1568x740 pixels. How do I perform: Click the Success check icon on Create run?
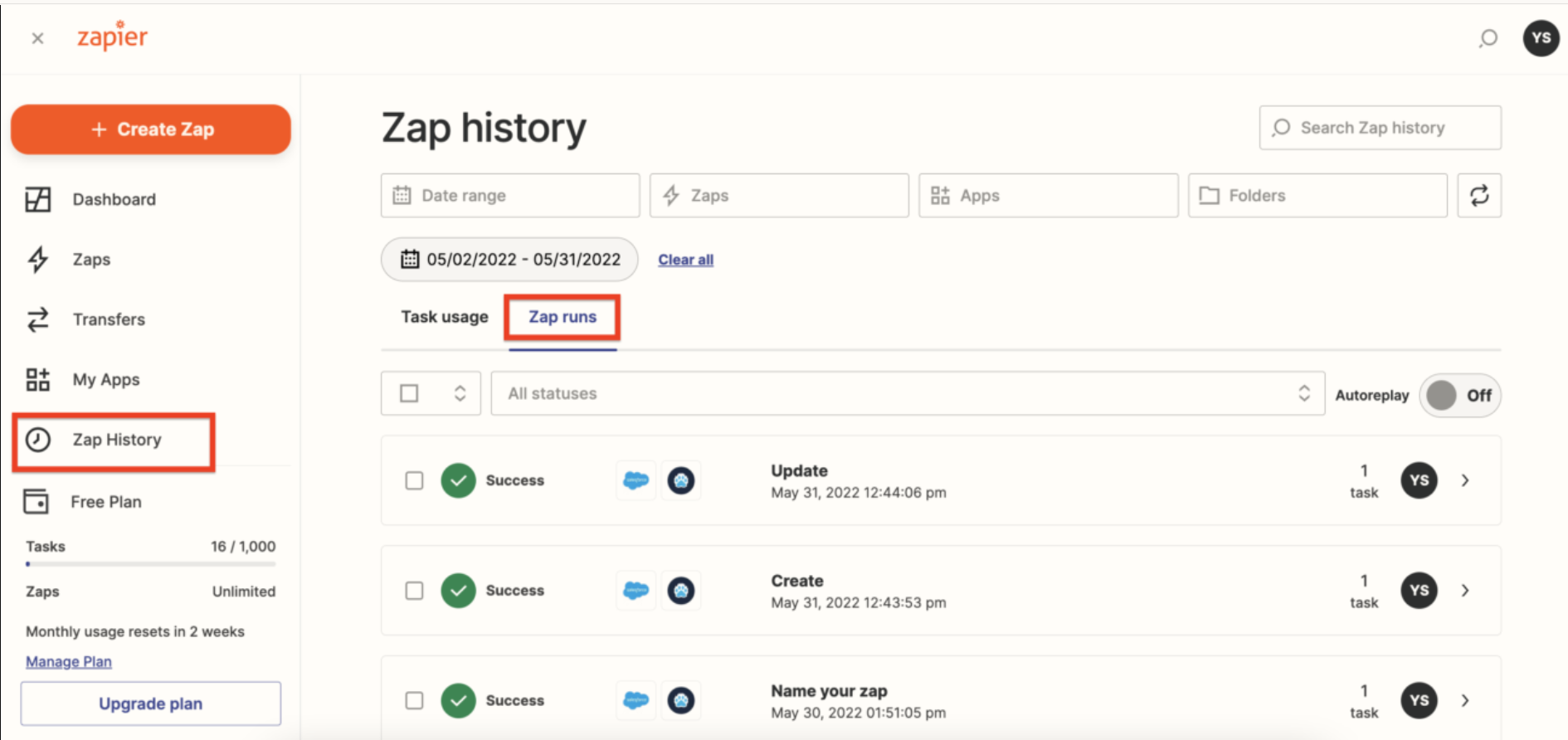(459, 591)
